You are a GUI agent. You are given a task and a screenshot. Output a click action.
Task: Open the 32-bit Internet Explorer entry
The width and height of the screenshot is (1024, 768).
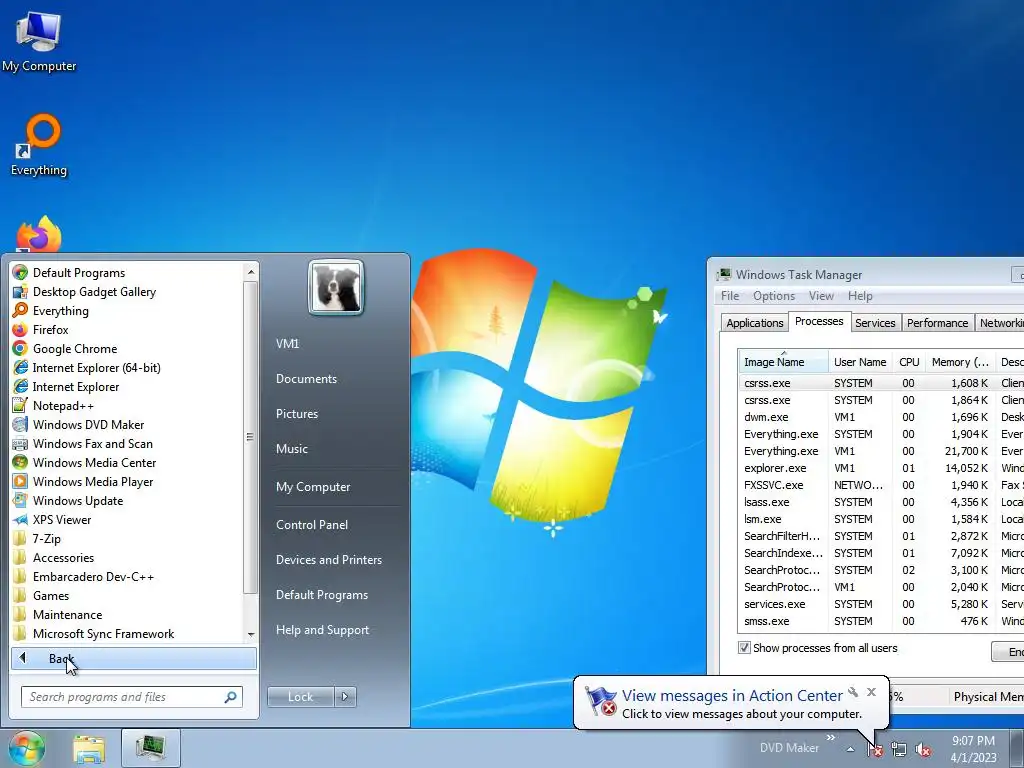coord(76,387)
